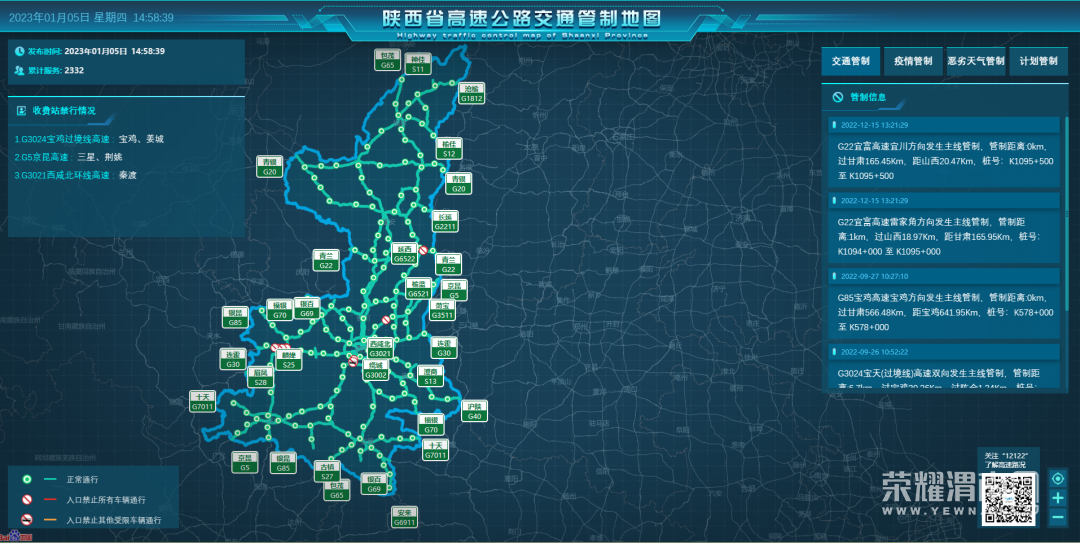1080x543 pixels.
Task: Open the 交通管制 tab
Action: coord(850,61)
